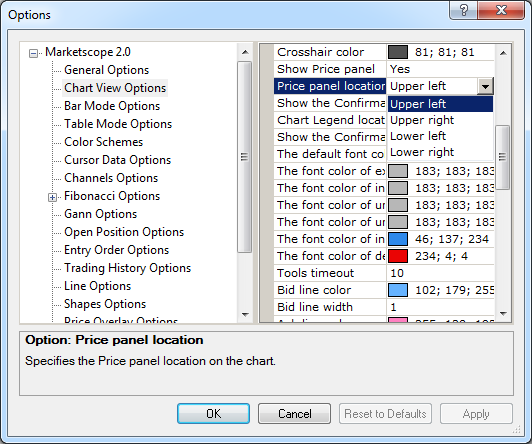
Task: Open Bar Mode Options
Action: point(112,106)
